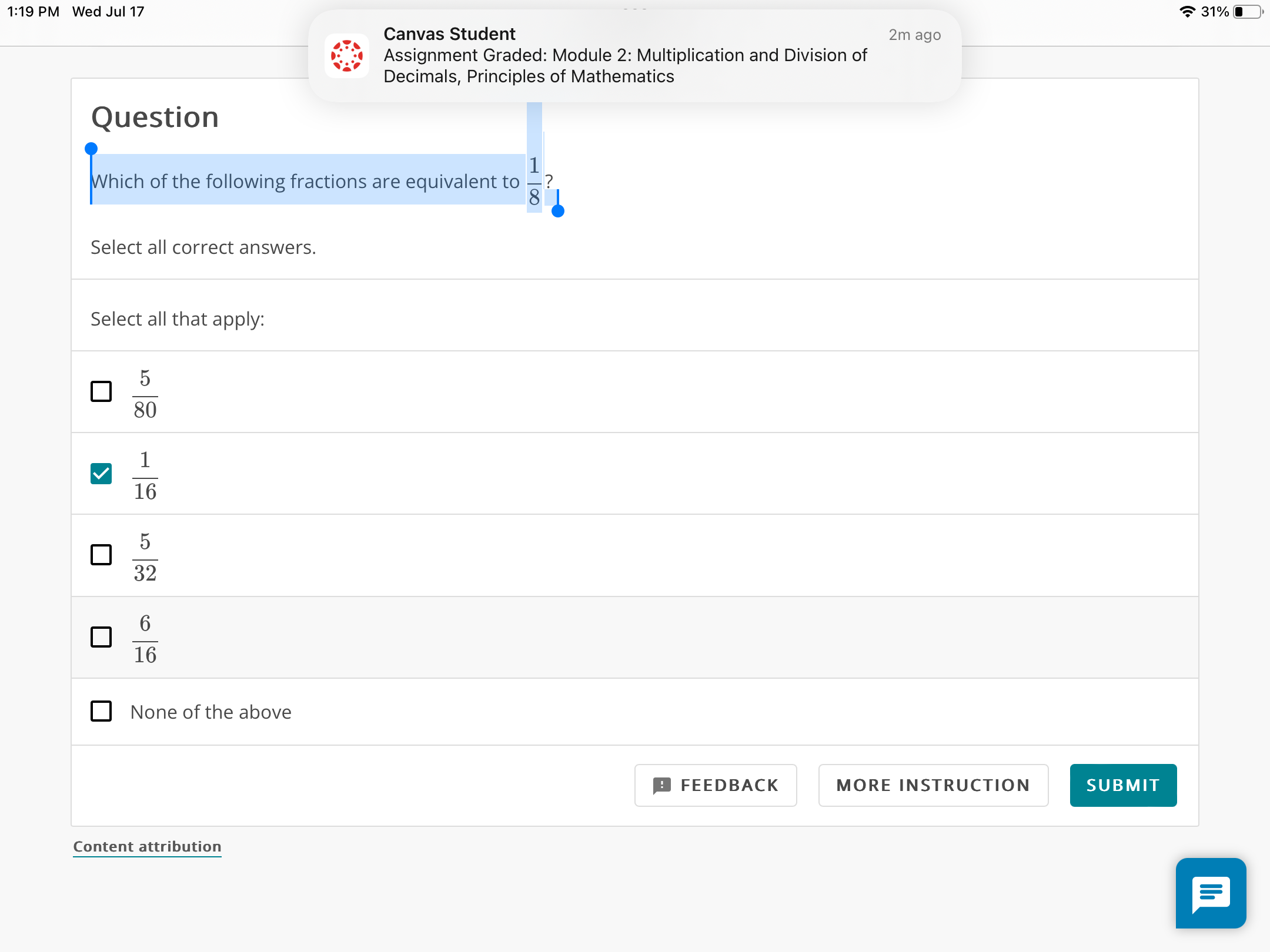Open the Content attribution link

click(x=146, y=846)
